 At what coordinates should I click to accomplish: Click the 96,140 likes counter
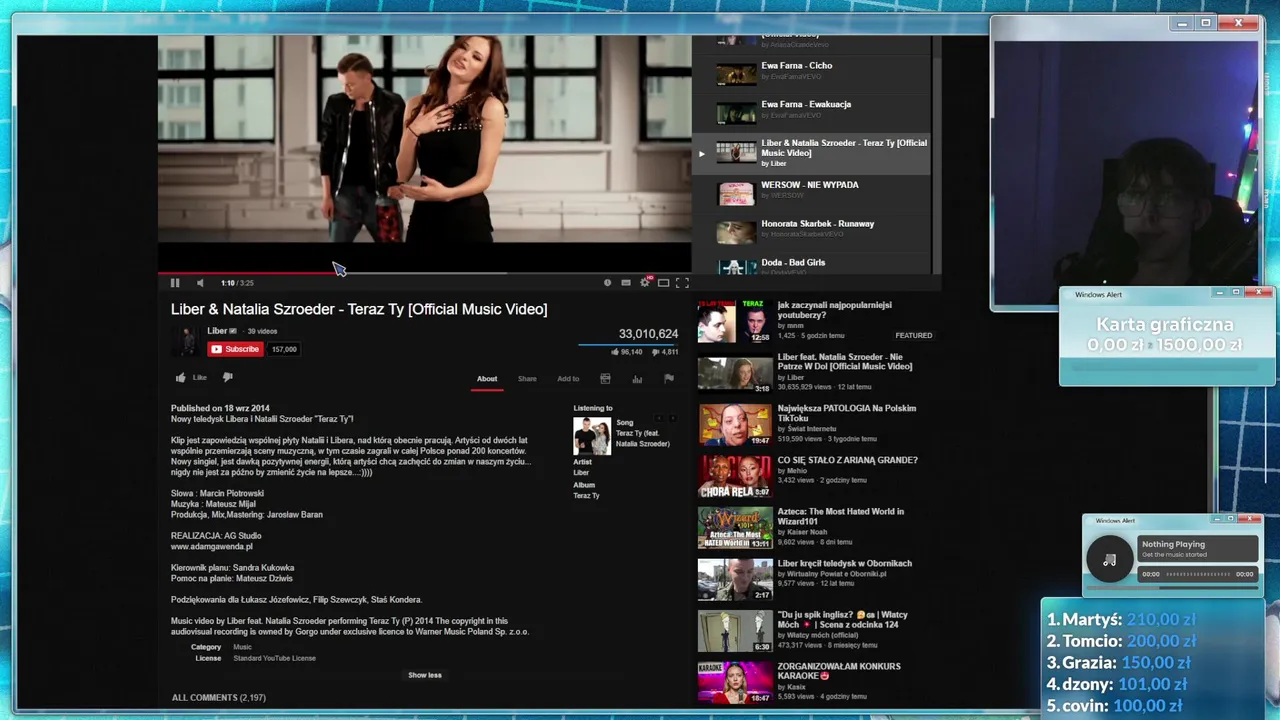point(626,352)
